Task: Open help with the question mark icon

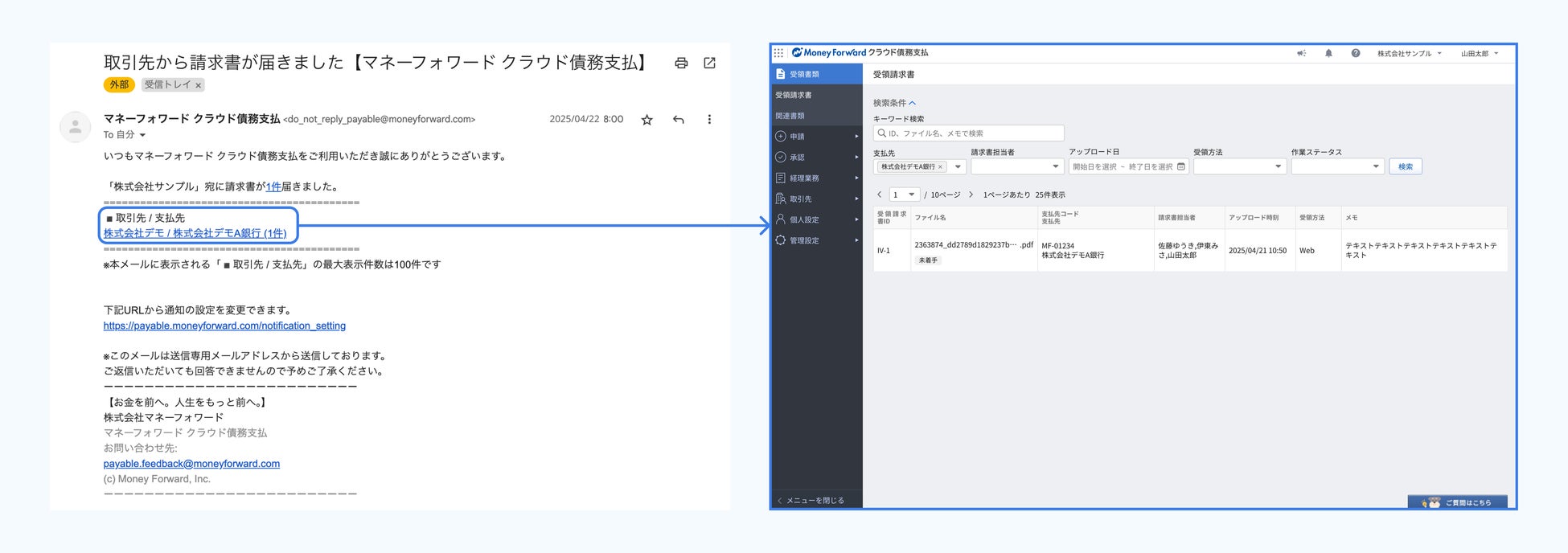Action: tap(1356, 53)
